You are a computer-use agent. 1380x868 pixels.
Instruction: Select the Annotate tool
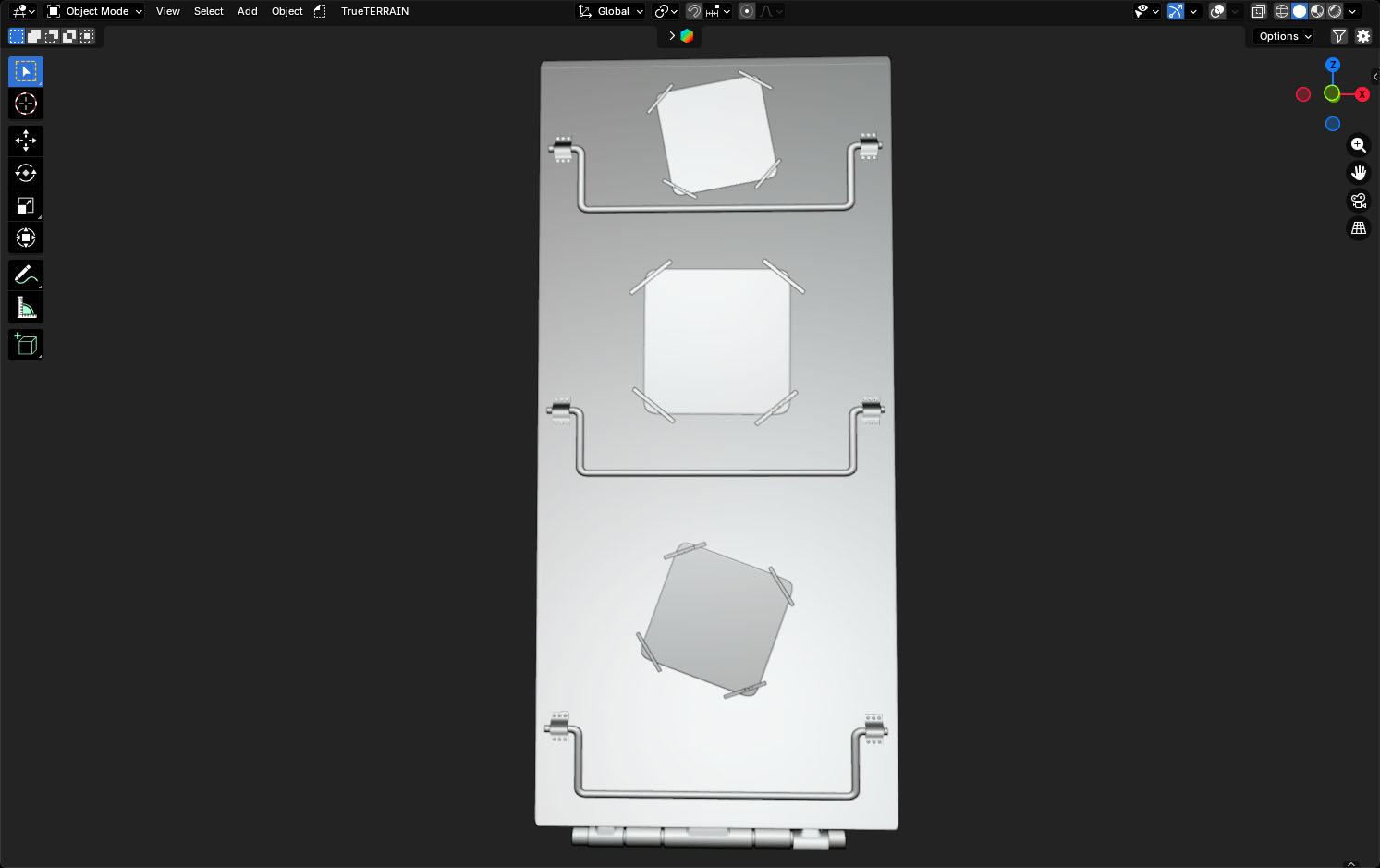[26, 275]
